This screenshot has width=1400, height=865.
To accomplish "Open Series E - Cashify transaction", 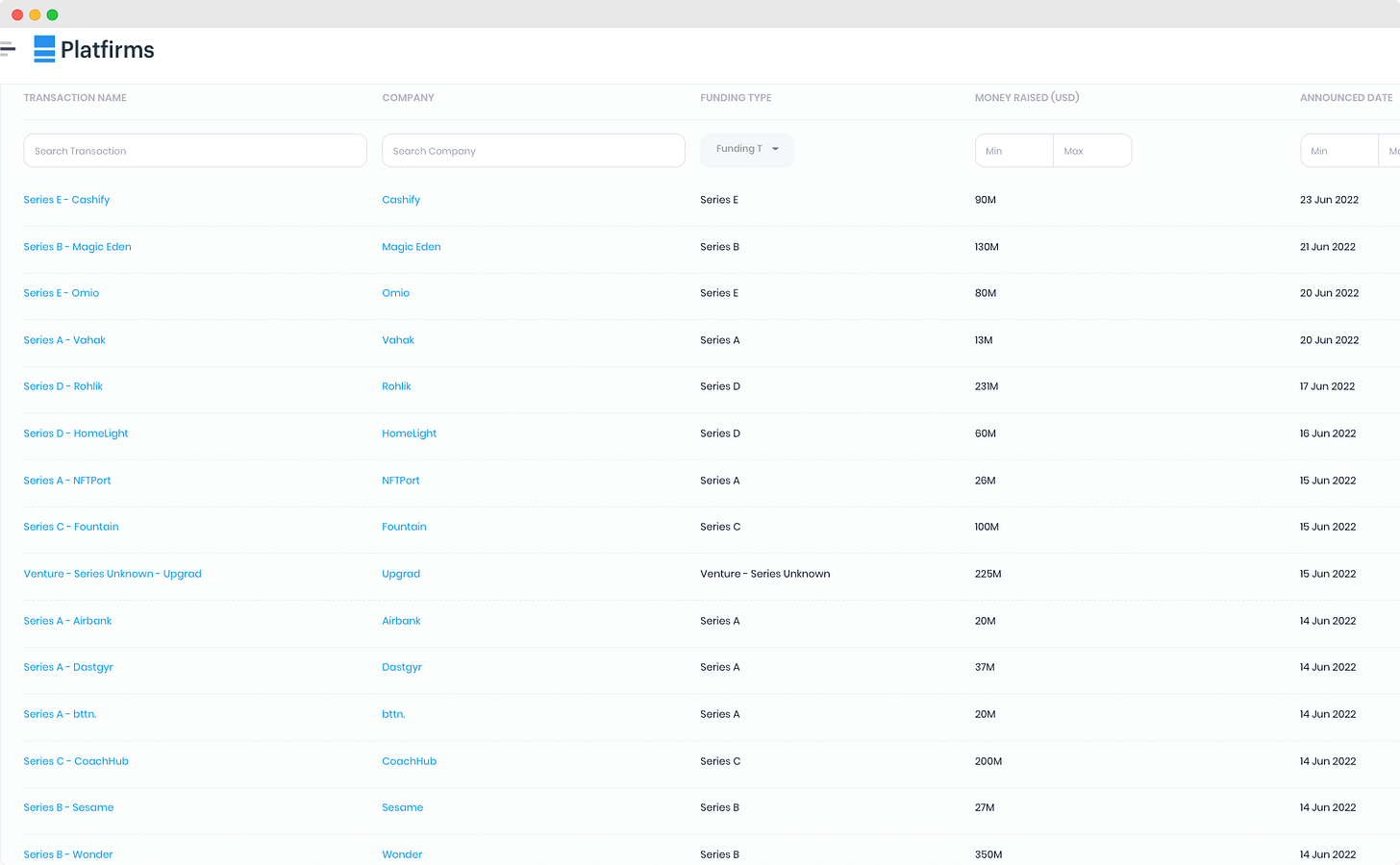I will tap(66, 200).
